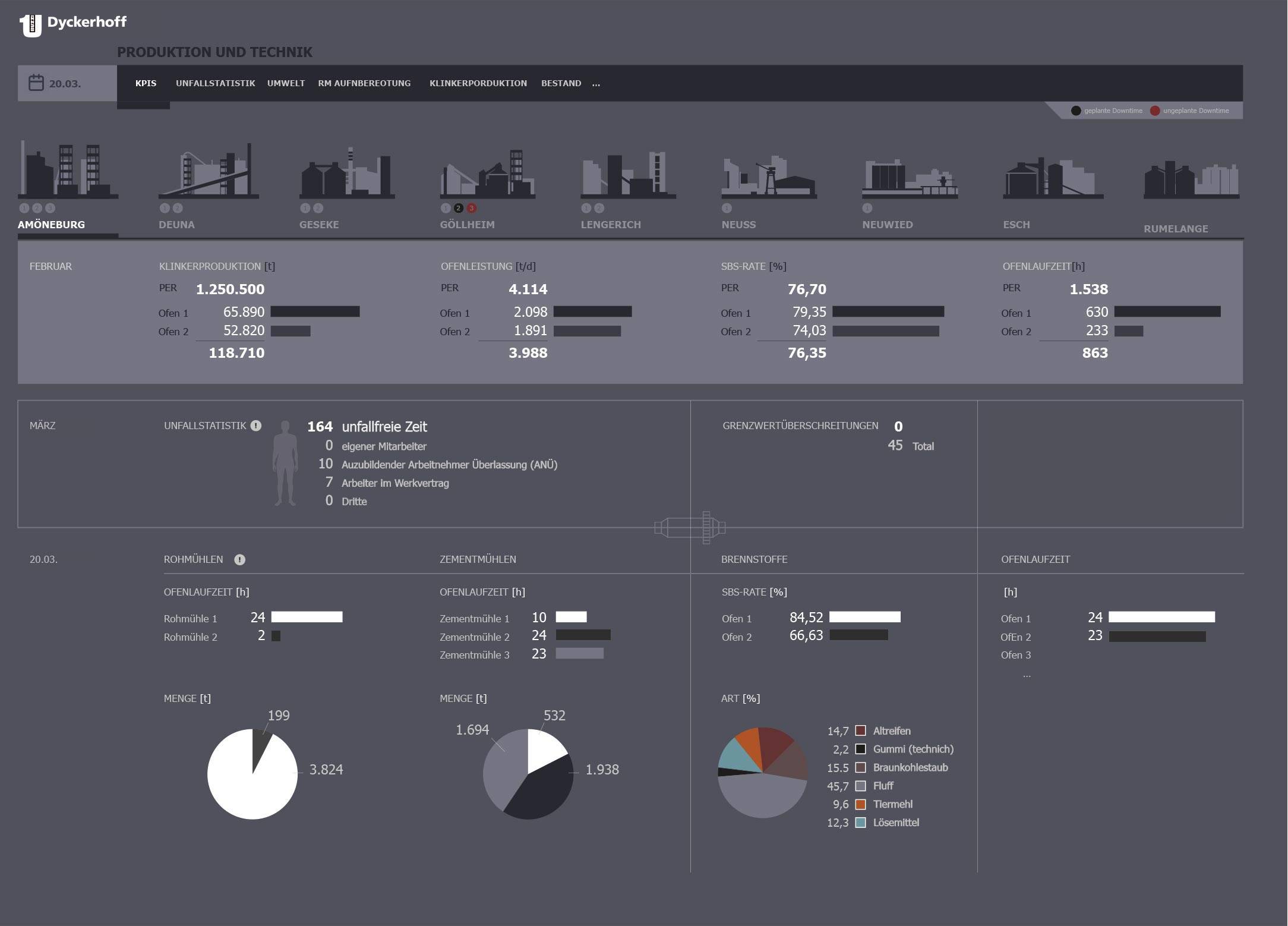Click the SBS-Rate Ofen 1 84,52 bar
This screenshot has height=926, width=1288.
pyautogui.click(x=865, y=617)
